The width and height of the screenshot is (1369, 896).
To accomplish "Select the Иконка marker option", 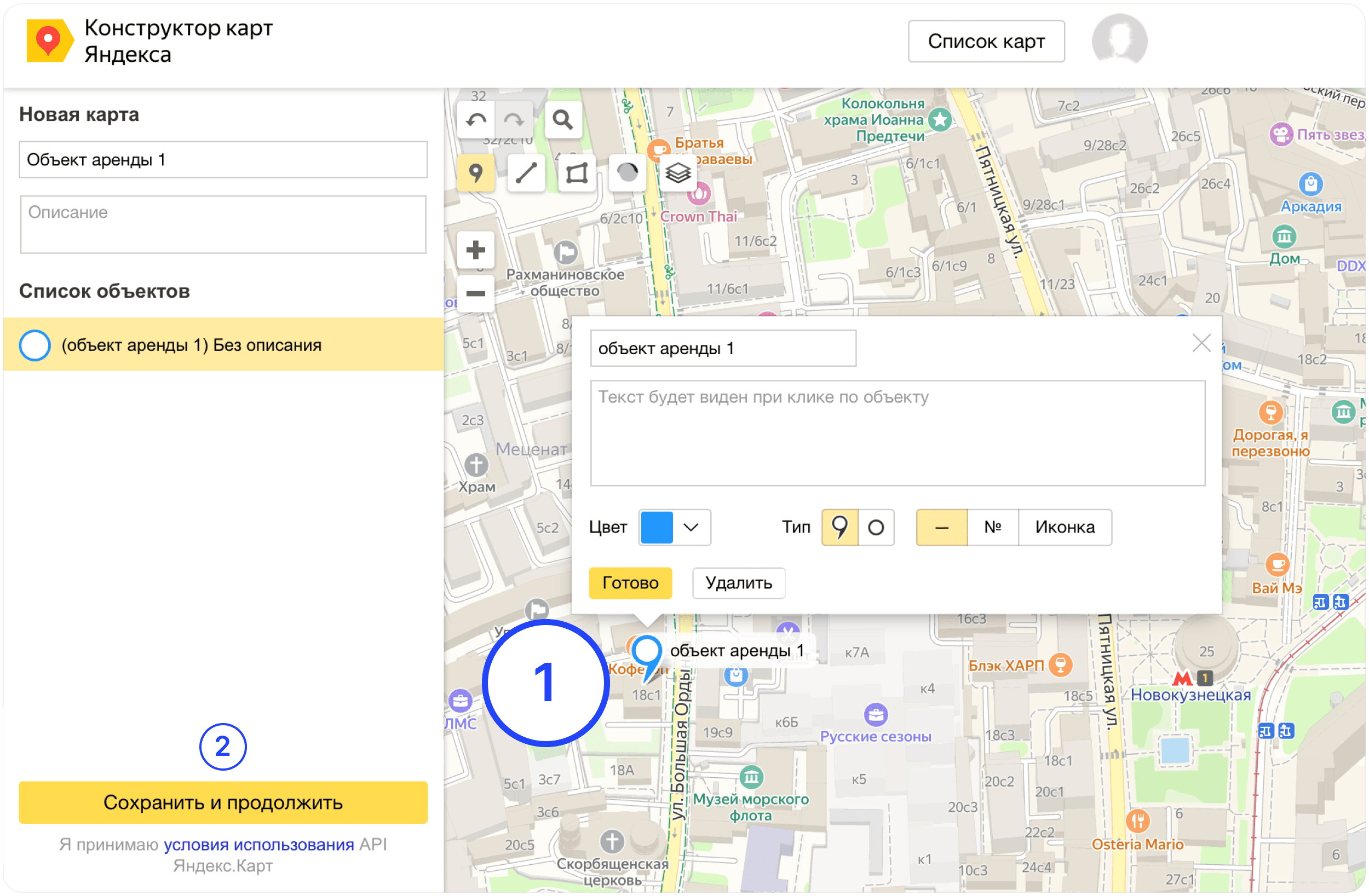I will (x=1065, y=527).
